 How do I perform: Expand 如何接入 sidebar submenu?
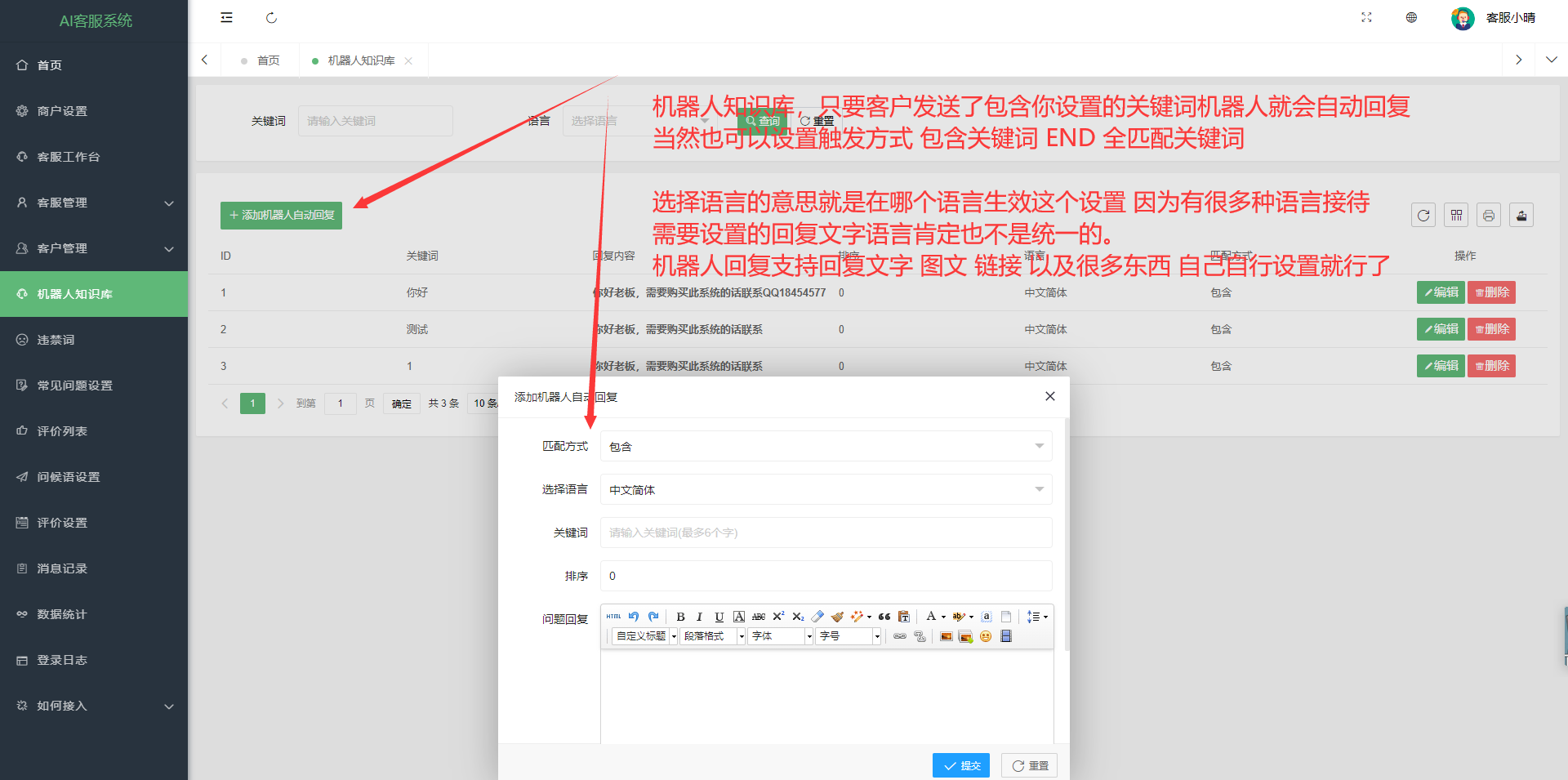94,706
